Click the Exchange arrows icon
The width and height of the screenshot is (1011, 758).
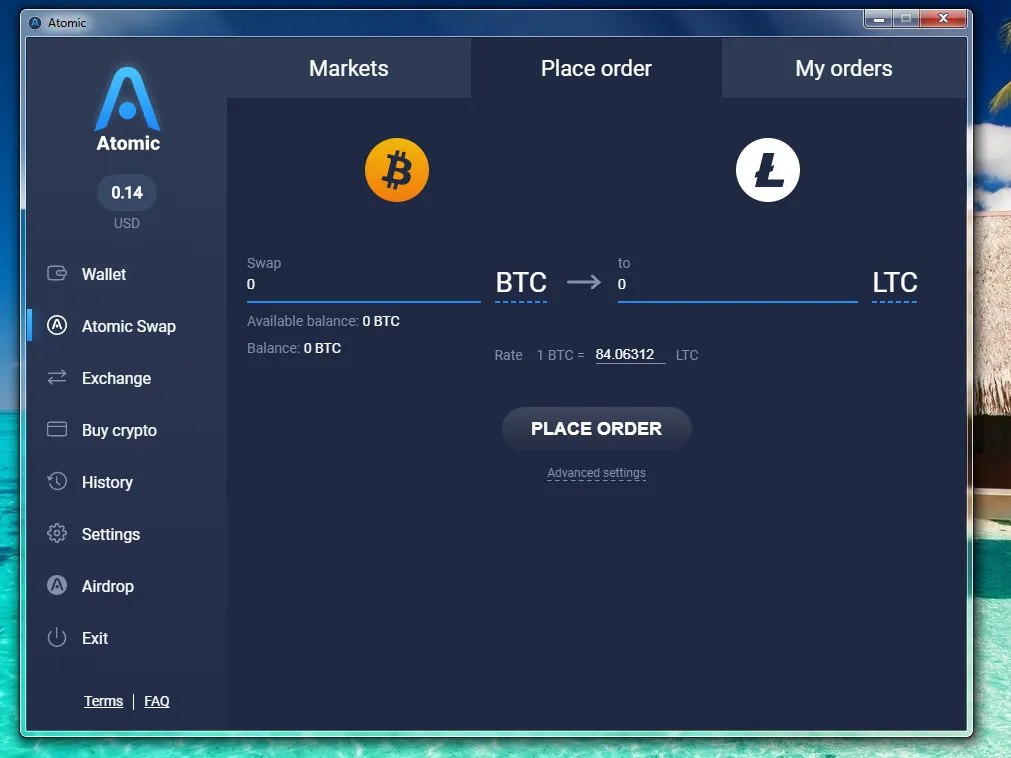coord(57,377)
